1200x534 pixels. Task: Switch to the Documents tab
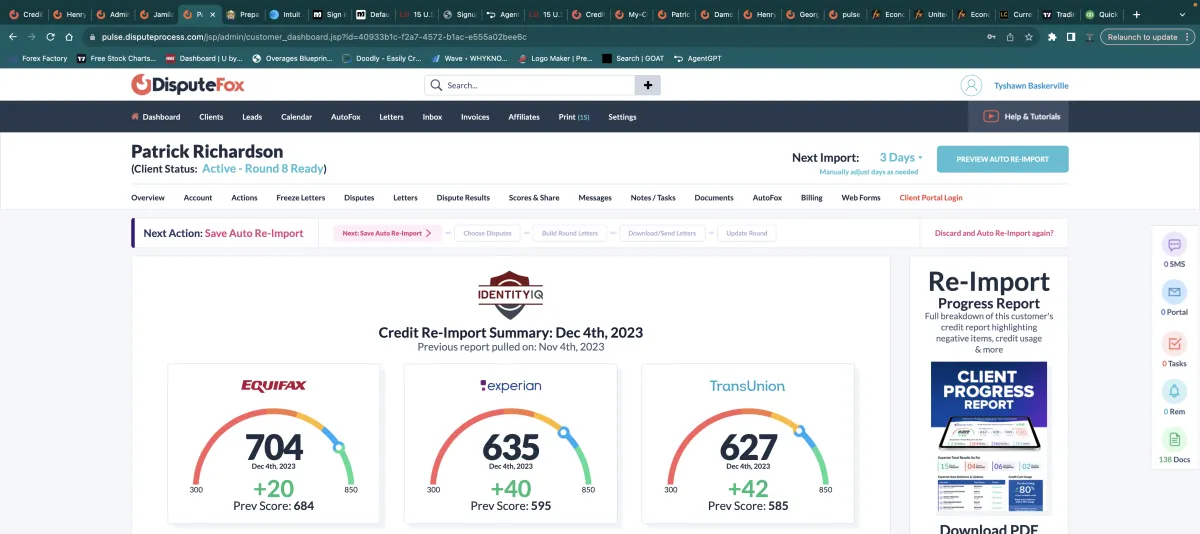click(714, 198)
